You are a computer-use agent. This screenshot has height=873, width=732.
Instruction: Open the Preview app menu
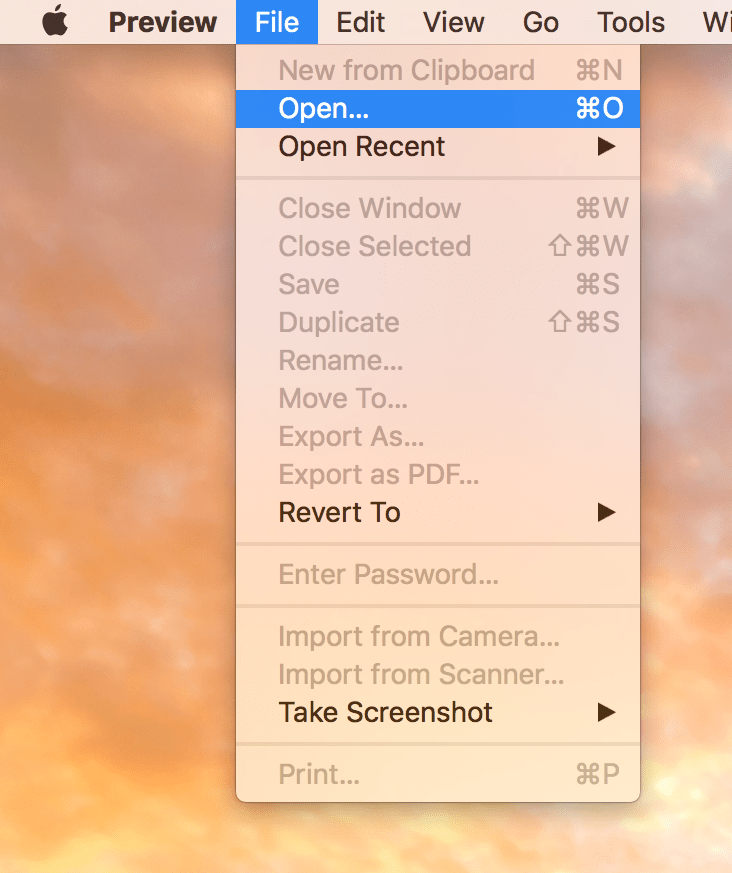click(x=163, y=22)
